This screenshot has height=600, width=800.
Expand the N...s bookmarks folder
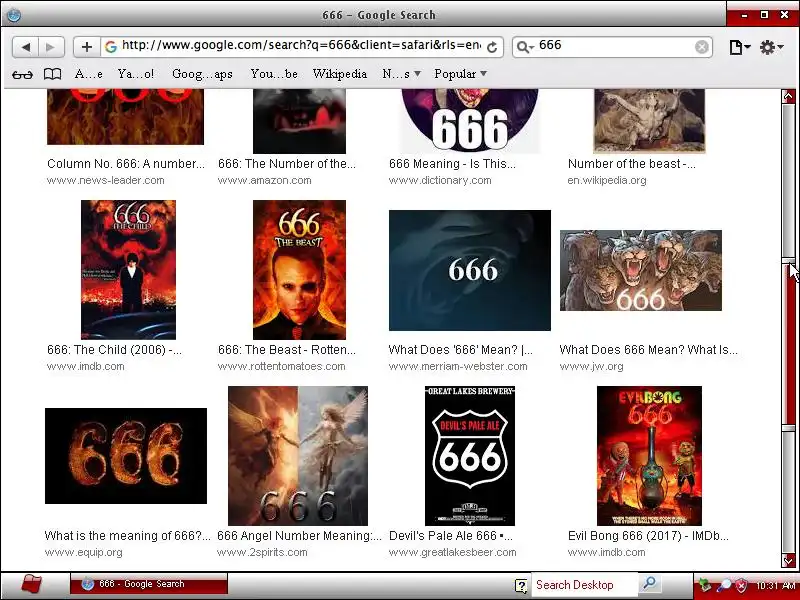(x=402, y=74)
